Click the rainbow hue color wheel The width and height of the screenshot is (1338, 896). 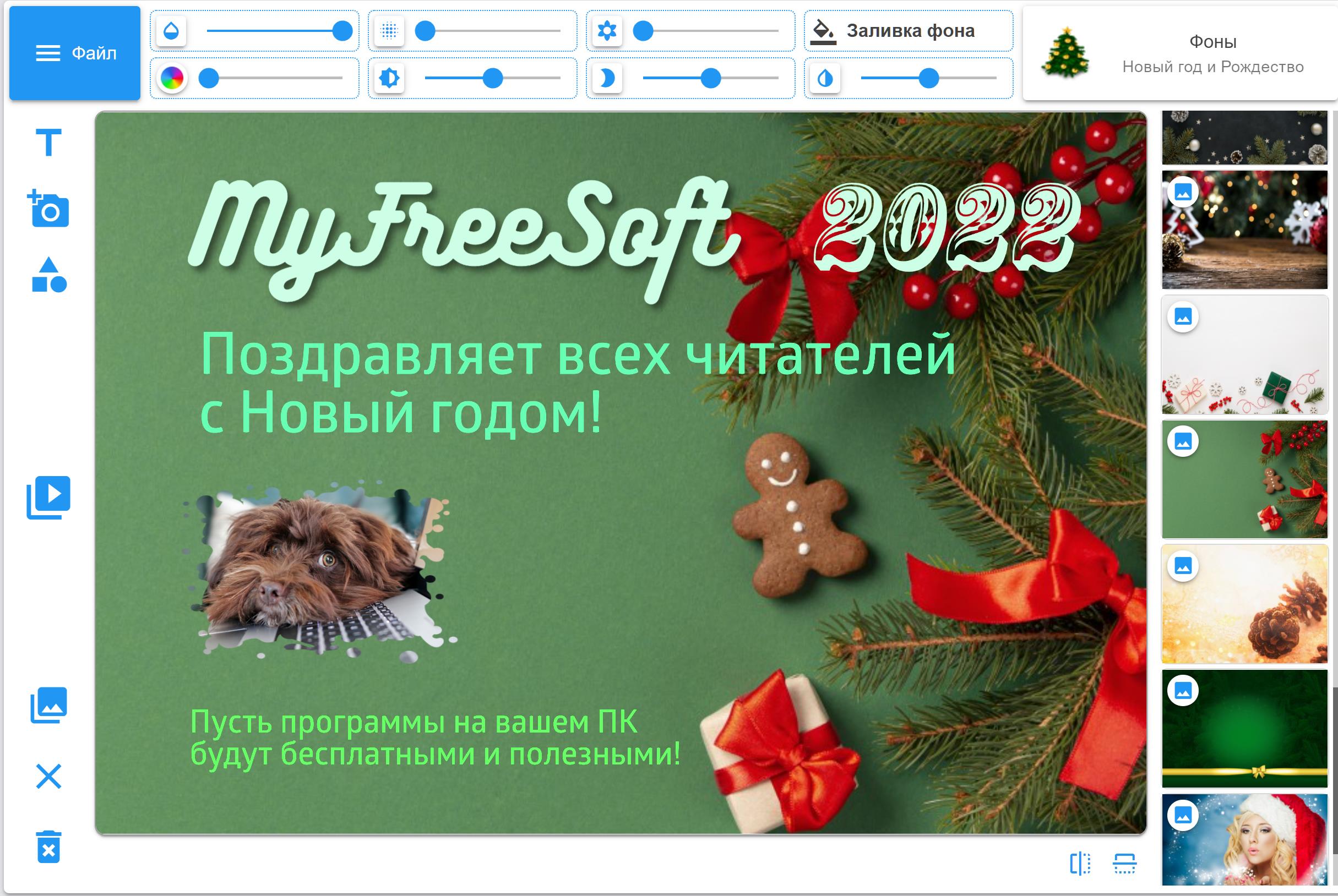click(171, 78)
